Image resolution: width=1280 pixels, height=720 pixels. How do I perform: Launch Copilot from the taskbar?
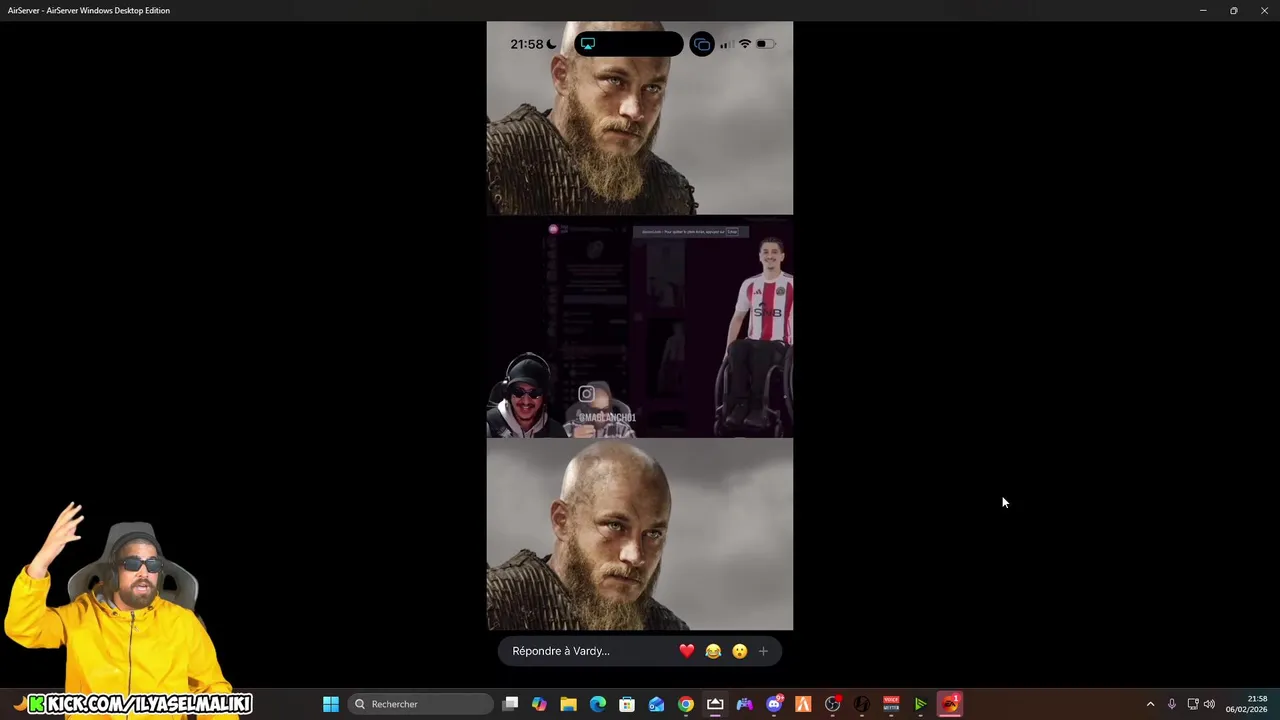coord(539,704)
